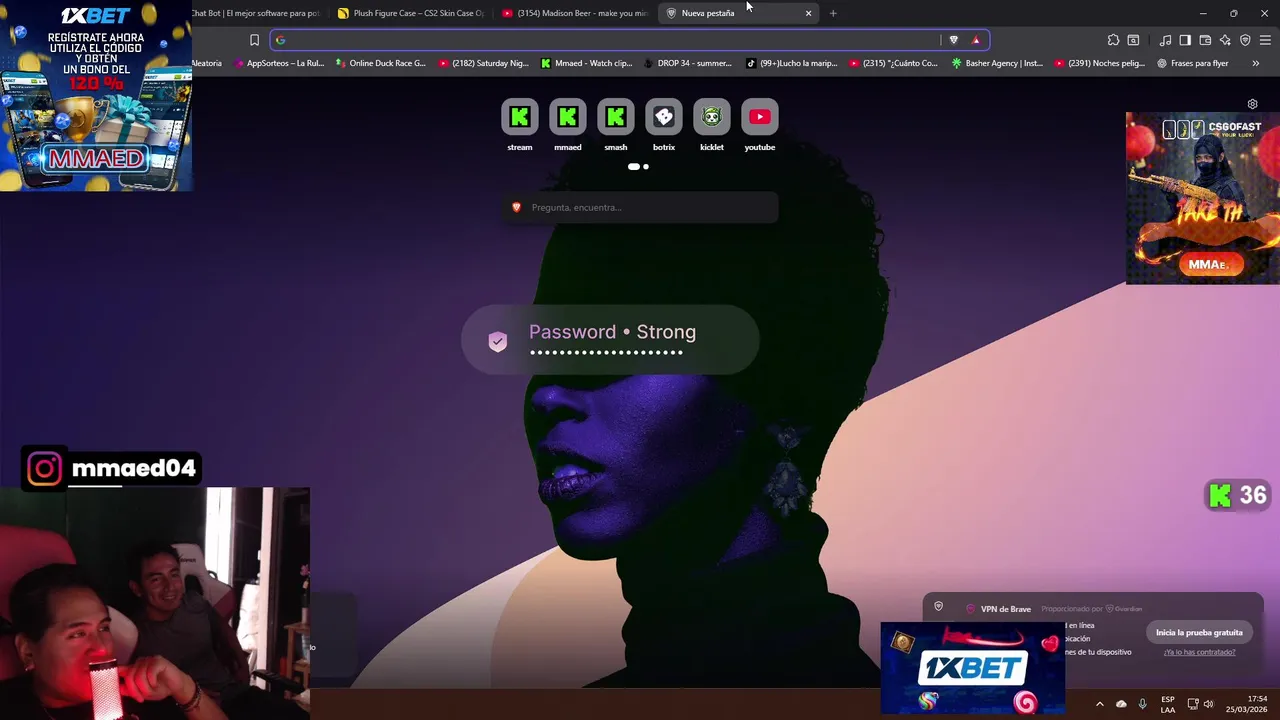Screen dimensions: 1280x720
Task: Open the Brave Wallet toolbar icon
Action: (1205, 40)
